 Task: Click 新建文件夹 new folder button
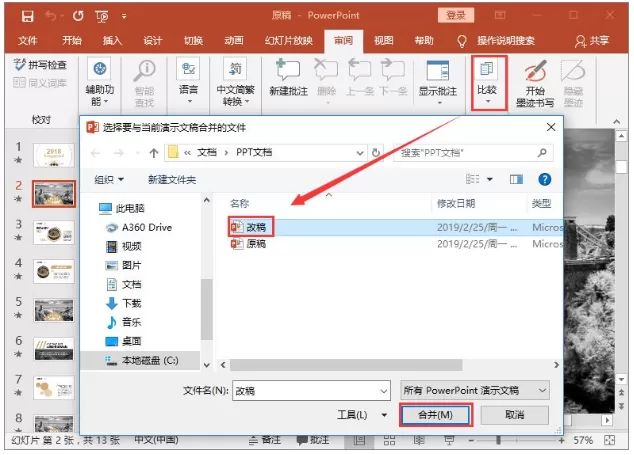pyautogui.click(x=172, y=179)
